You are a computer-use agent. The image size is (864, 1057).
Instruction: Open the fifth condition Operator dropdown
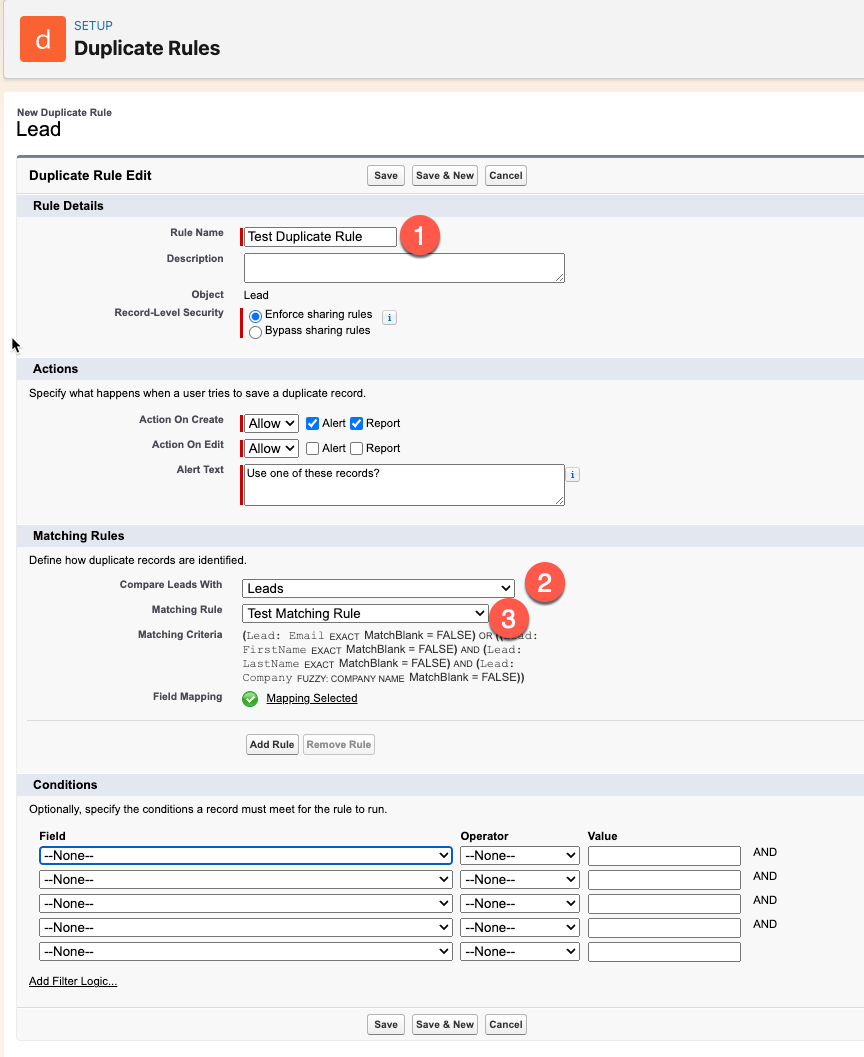coord(520,952)
